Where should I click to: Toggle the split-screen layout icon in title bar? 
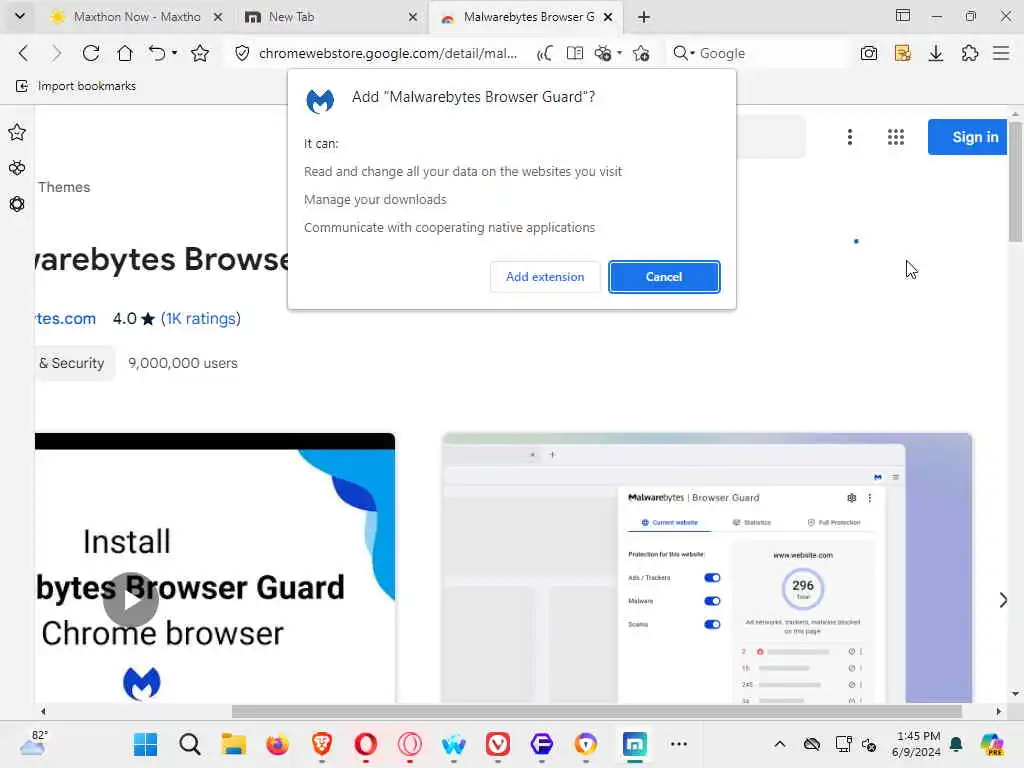[x=903, y=16]
